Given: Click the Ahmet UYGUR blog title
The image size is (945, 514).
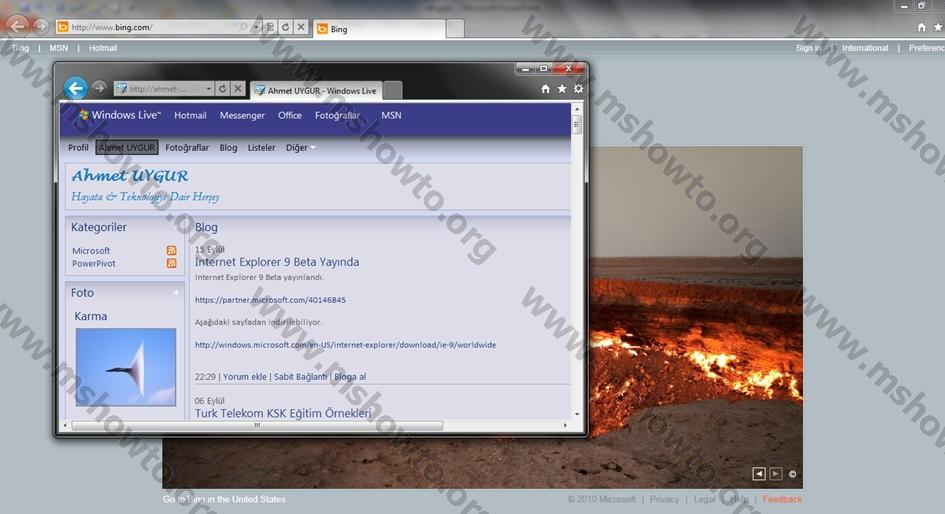Looking at the screenshot, I should point(130,176).
